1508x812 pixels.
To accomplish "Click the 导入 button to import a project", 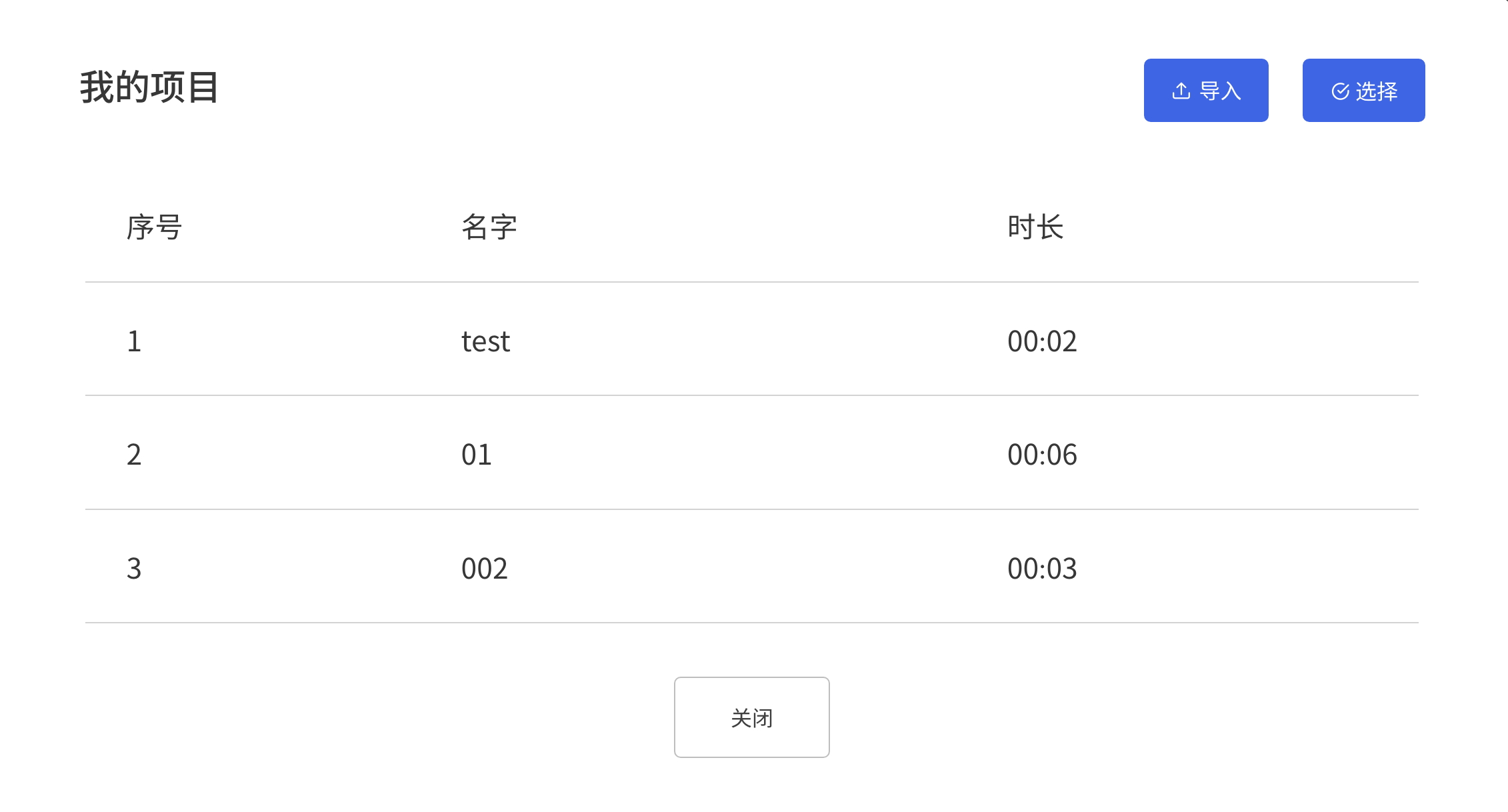I will [1207, 90].
